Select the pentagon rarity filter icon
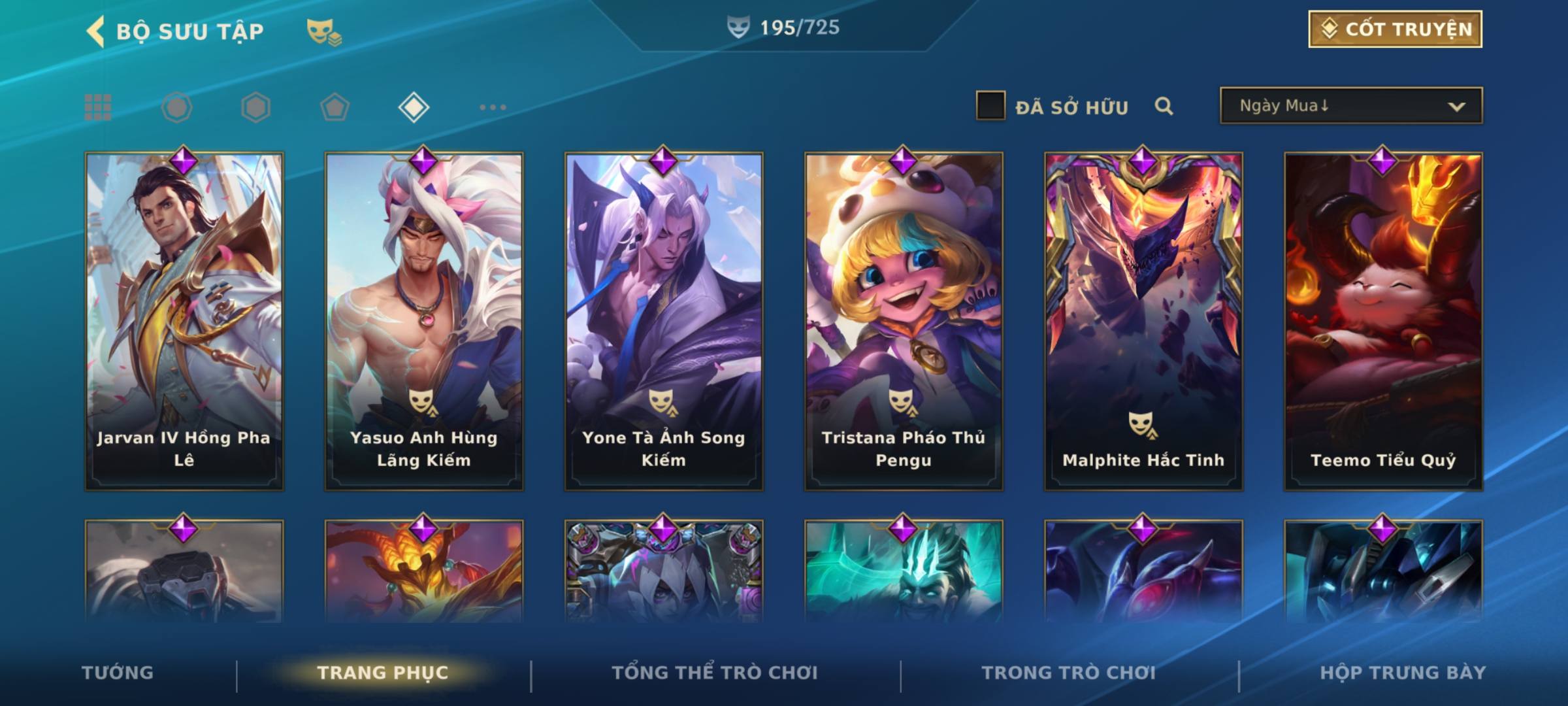The width and height of the screenshot is (1568, 706). (x=335, y=107)
